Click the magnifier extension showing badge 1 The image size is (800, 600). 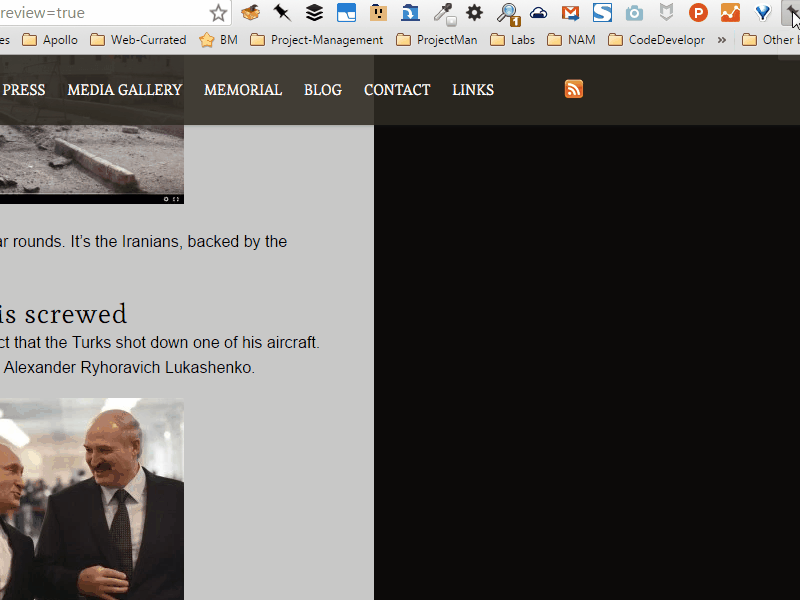point(506,13)
